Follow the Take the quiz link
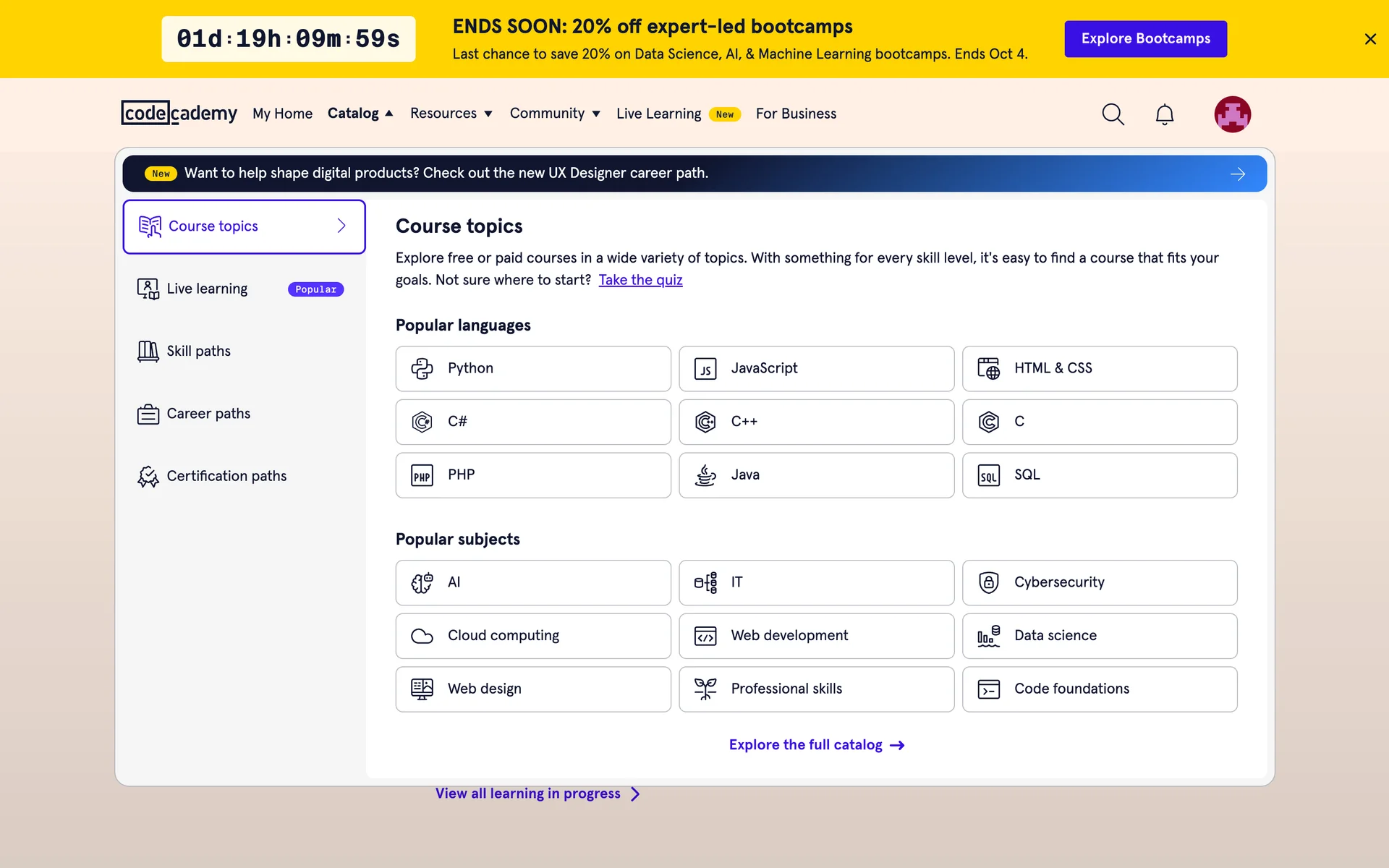The height and width of the screenshot is (868, 1389). [x=640, y=280]
